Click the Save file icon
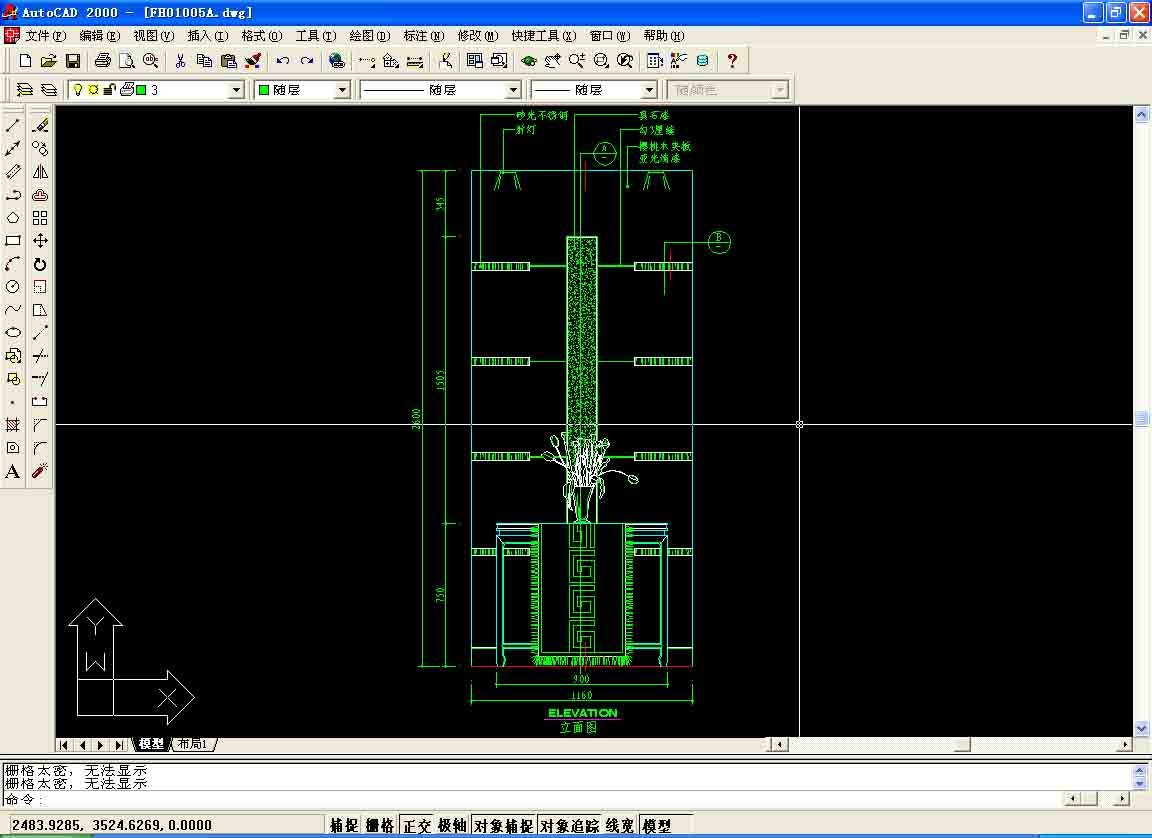Screen dimensions: 1152x838 tap(73, 61)
